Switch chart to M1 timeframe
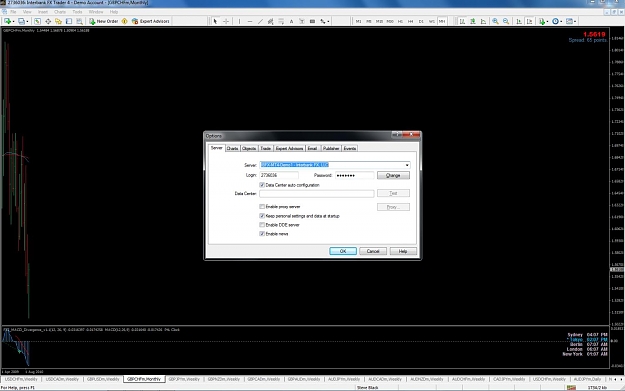 pyautogui.click(x=358, y=21)
